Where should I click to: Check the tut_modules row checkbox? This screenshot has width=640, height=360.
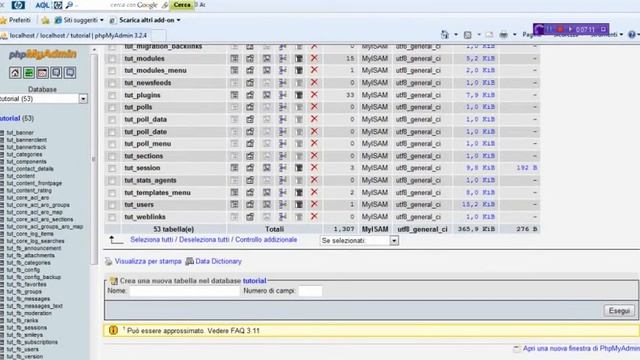112,59
